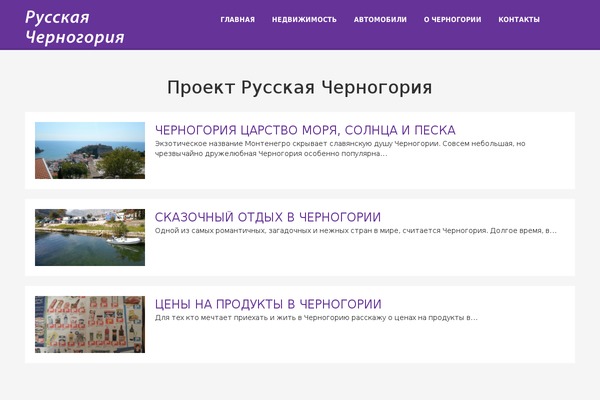Open article Черногория царство моря, солнца и песка
This screenshot has width=600, height=400.
tap(305, 130)
